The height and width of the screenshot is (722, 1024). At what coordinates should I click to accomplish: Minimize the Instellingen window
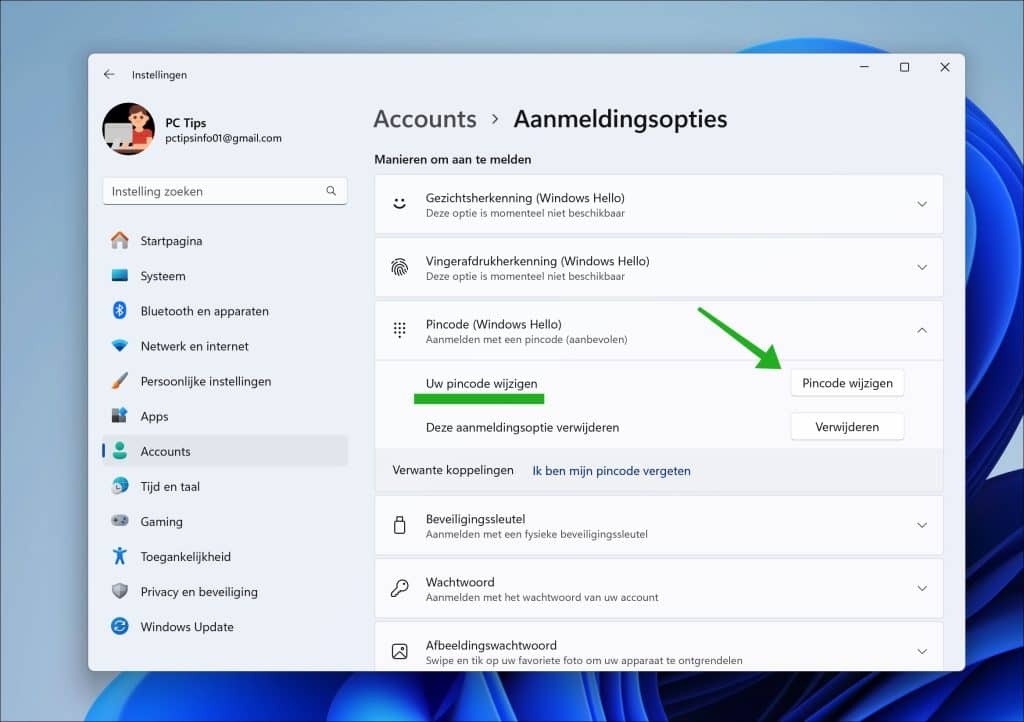(x=864, y=67)
